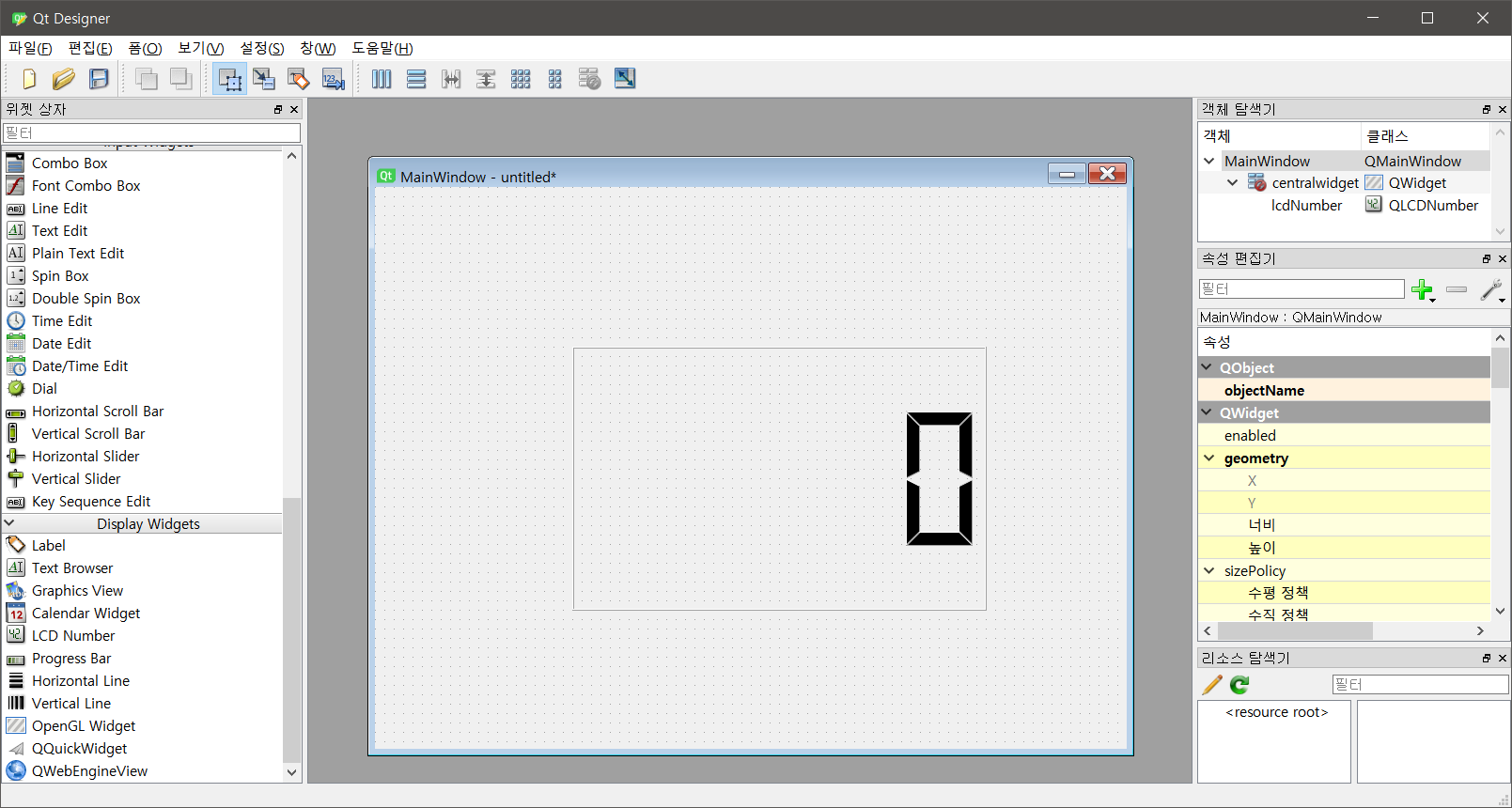Minimize the MainWindow form subwindow
This screenshot has height=808, width=1512.
[1067, 174]
